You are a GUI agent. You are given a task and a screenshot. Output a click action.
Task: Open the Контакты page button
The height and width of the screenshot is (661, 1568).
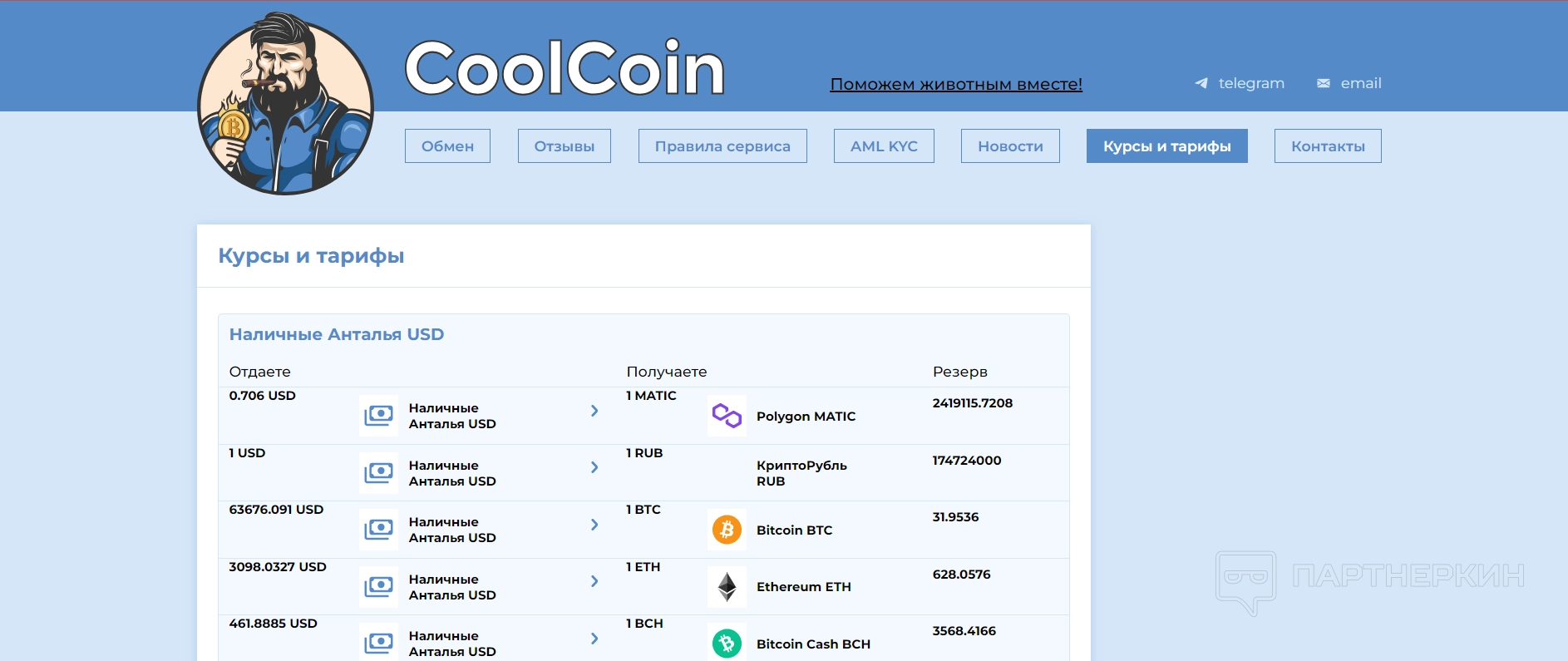[x=1328, y=146]
